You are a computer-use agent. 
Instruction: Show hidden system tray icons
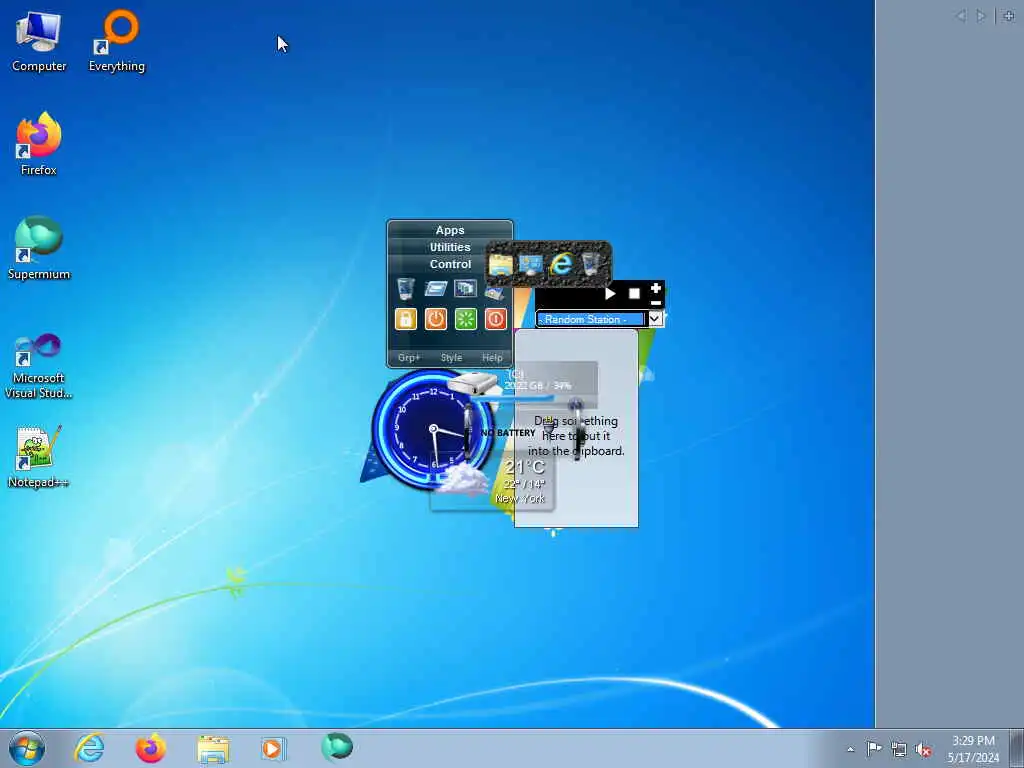850,749
